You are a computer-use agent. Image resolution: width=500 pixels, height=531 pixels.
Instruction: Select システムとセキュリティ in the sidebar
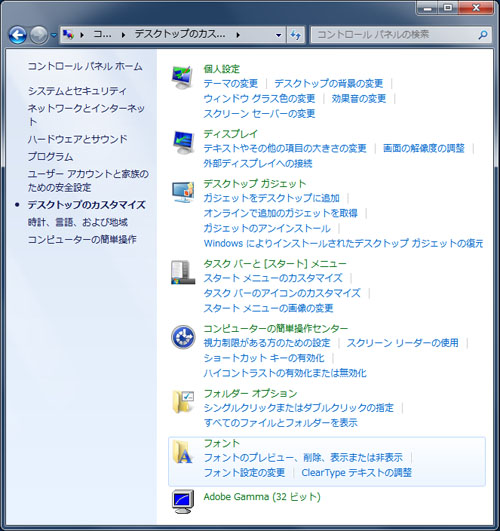coord(77,91)
